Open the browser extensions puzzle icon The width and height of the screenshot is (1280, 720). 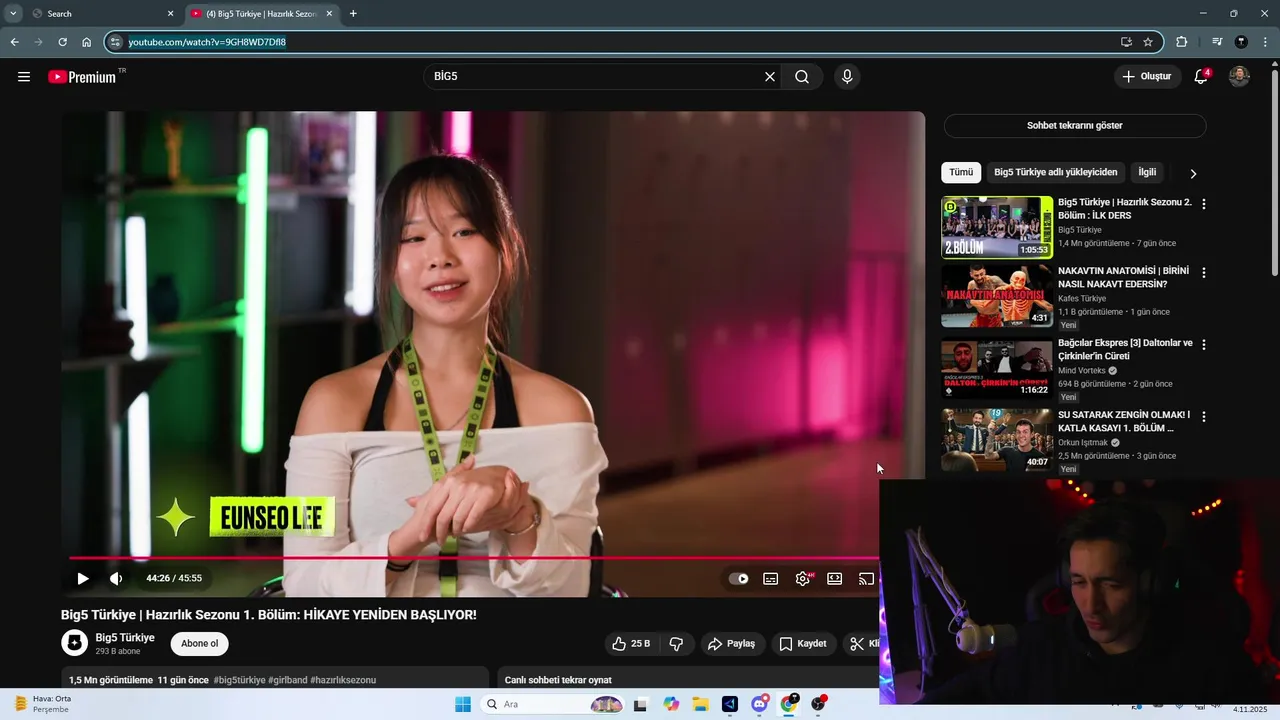1182,42
